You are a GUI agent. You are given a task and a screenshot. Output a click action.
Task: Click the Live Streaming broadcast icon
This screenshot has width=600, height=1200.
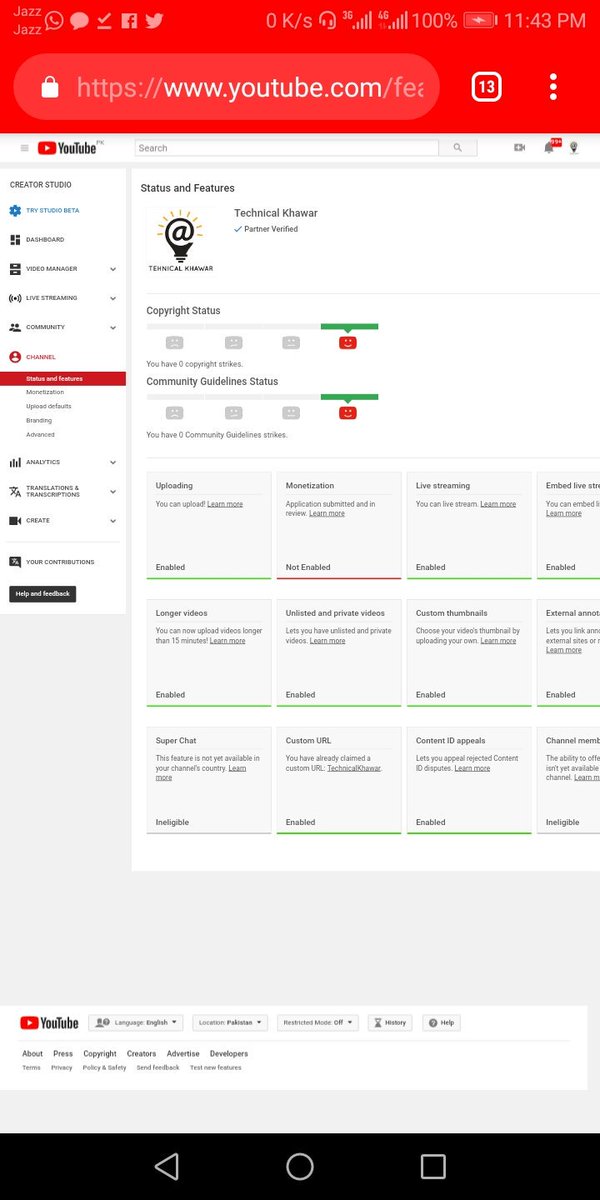[15, 298]
